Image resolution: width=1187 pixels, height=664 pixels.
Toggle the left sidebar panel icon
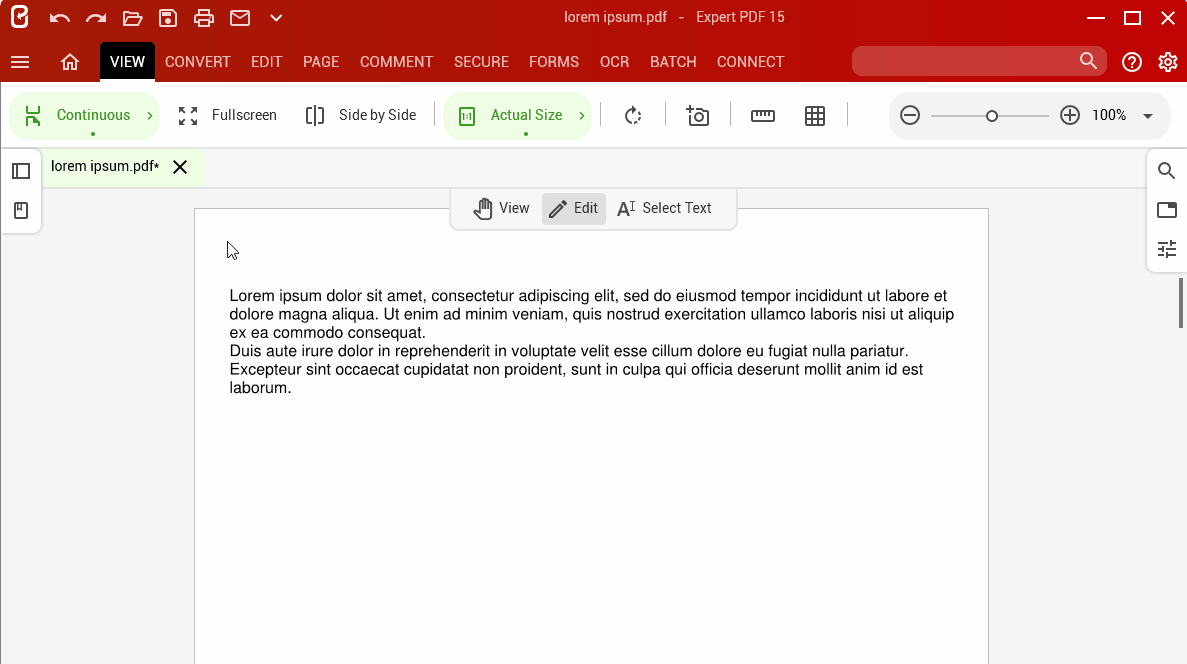click(21, 171)
